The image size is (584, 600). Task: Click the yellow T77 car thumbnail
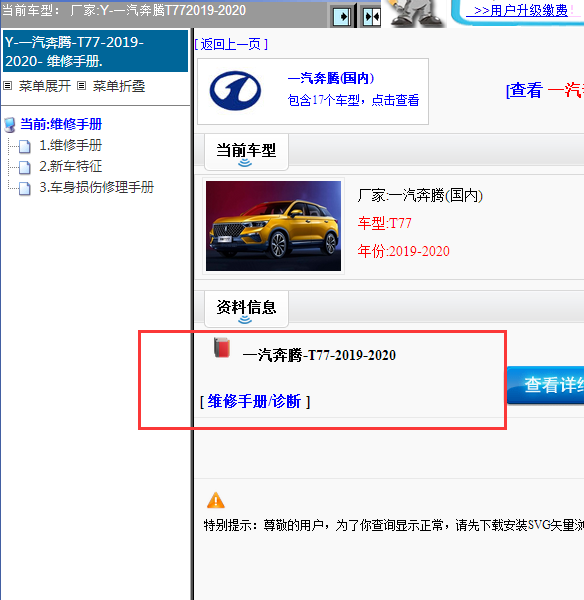pos(273,226)
